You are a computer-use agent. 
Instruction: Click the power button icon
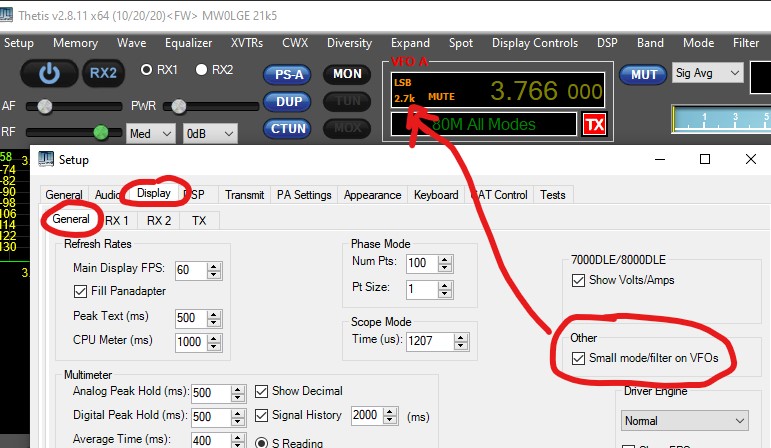(x=50, y=73)
